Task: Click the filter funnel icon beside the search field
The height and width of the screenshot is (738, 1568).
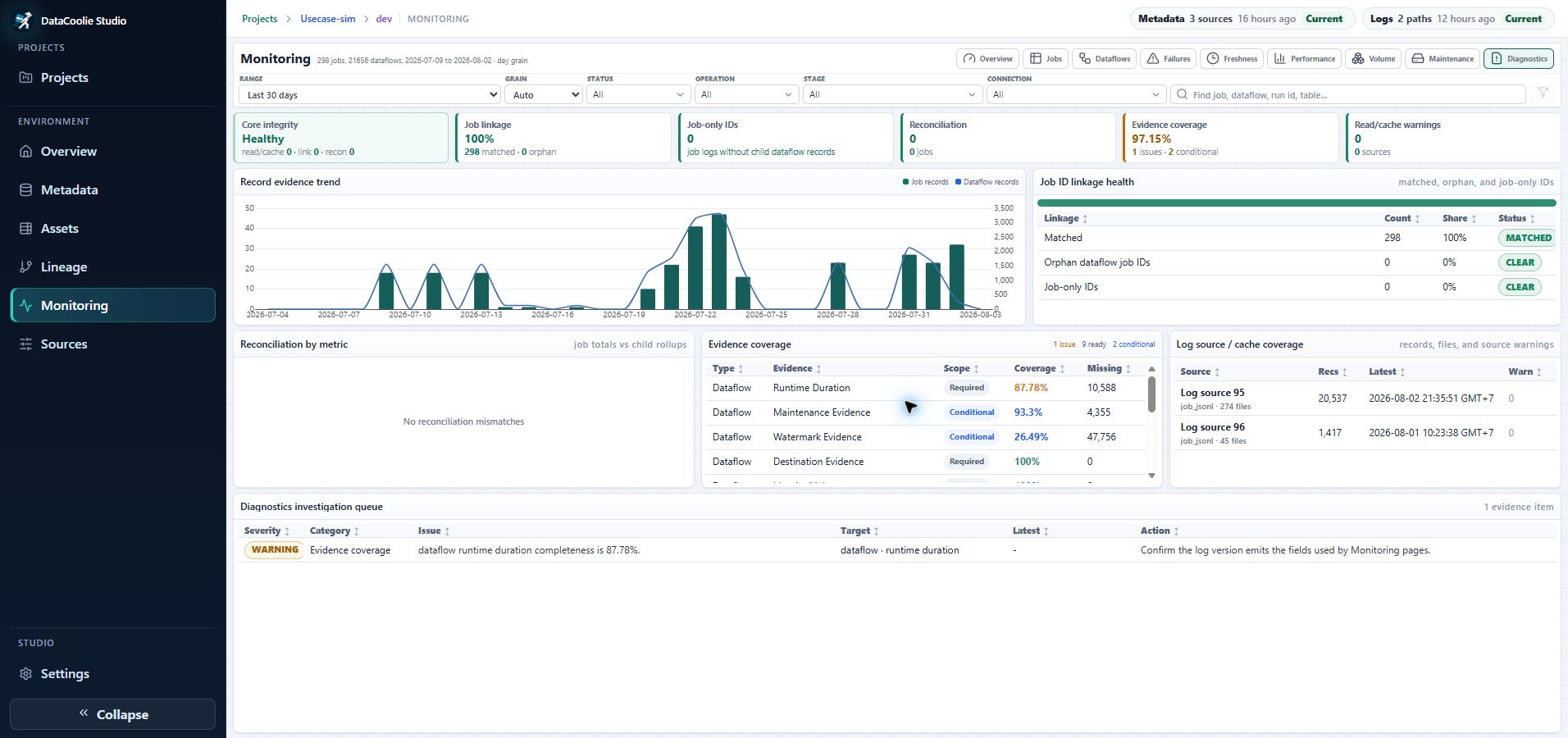Action: 1543,93
